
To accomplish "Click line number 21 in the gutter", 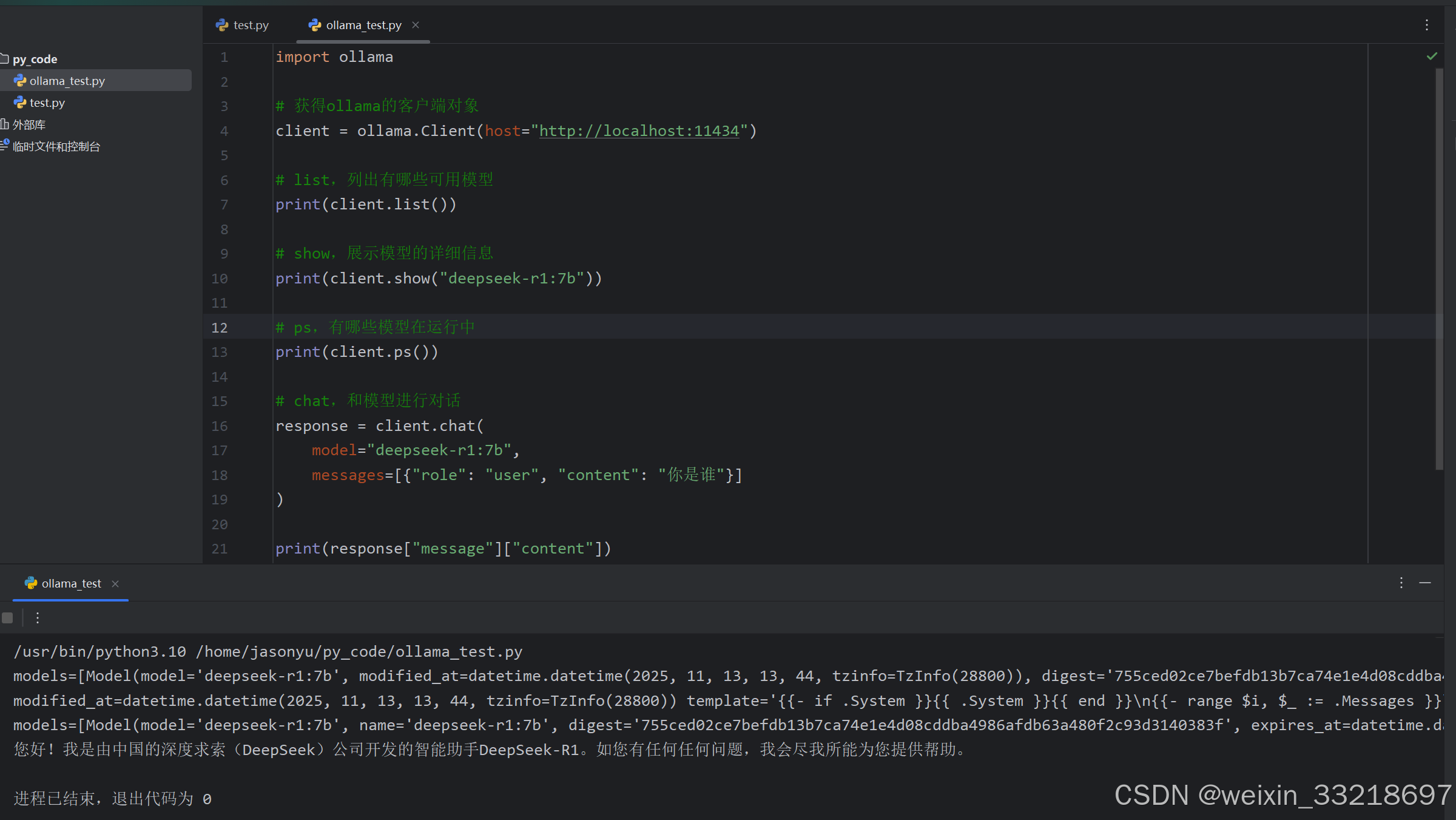I will pos(220,549).
